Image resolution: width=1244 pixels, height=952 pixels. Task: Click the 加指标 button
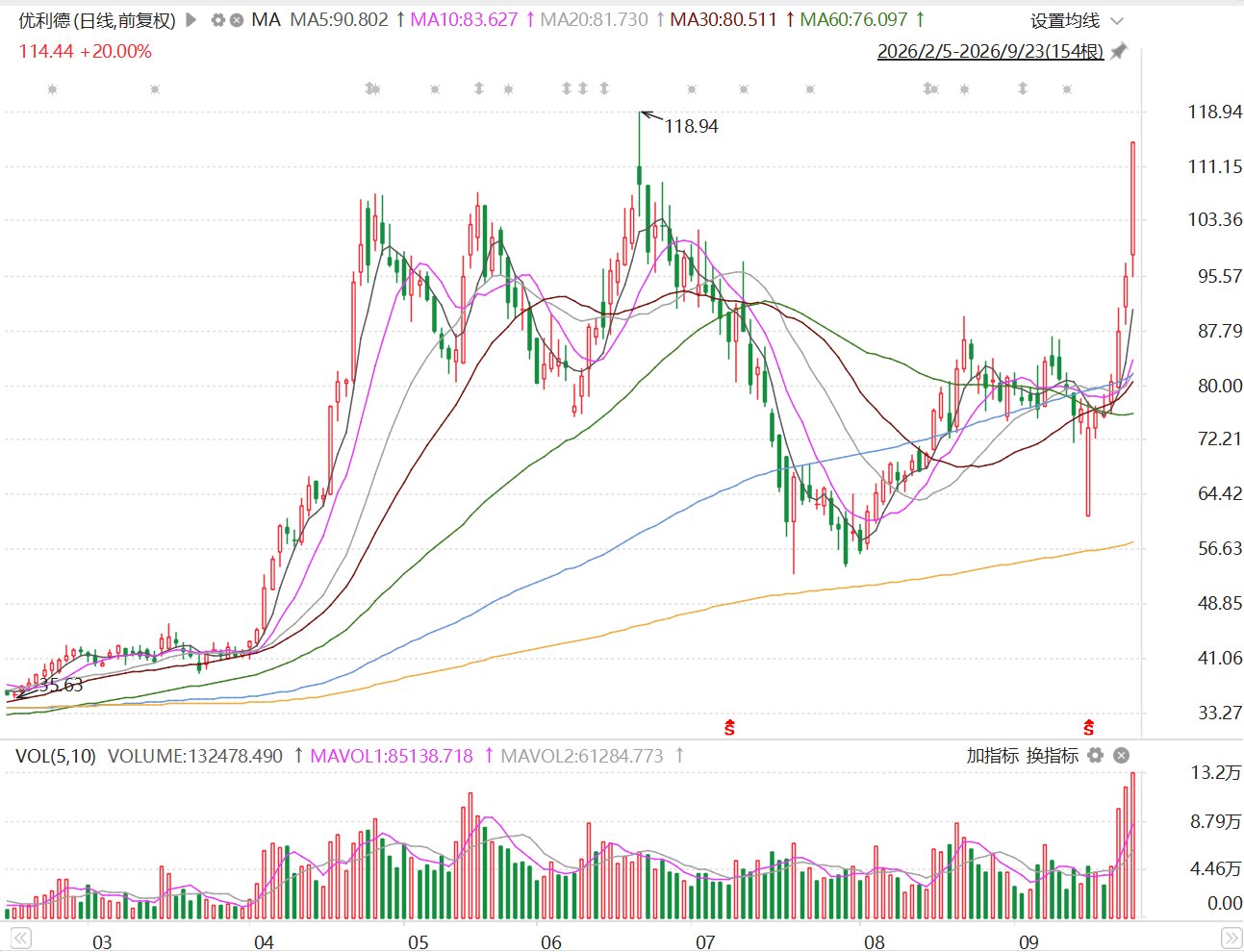pyautogui.click(x=992, y=756)
